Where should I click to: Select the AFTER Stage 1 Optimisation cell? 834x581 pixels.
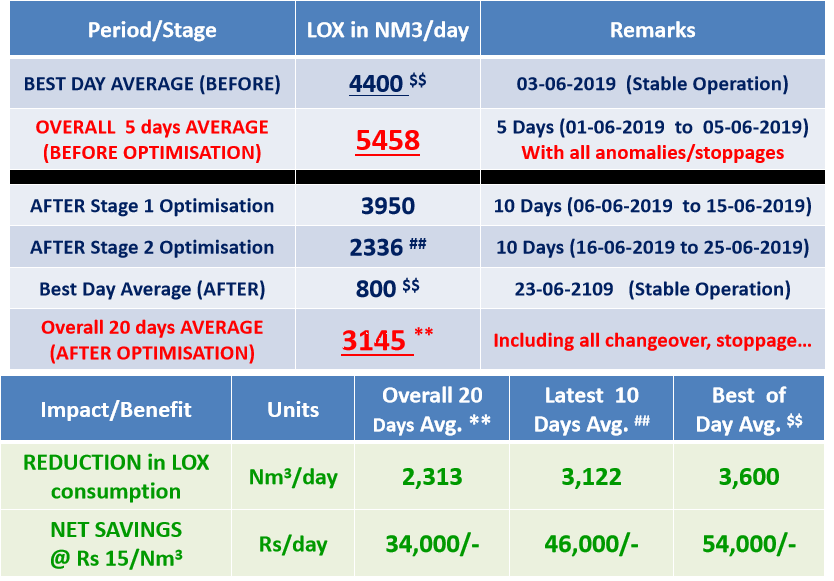(152, 206)
